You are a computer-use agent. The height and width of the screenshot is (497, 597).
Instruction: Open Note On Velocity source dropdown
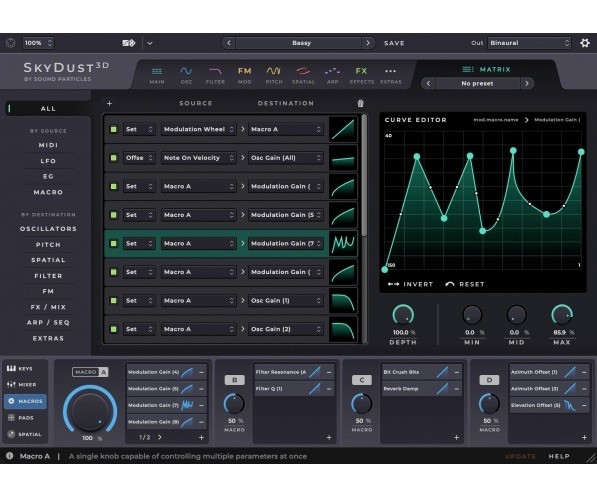coord(198,158)
